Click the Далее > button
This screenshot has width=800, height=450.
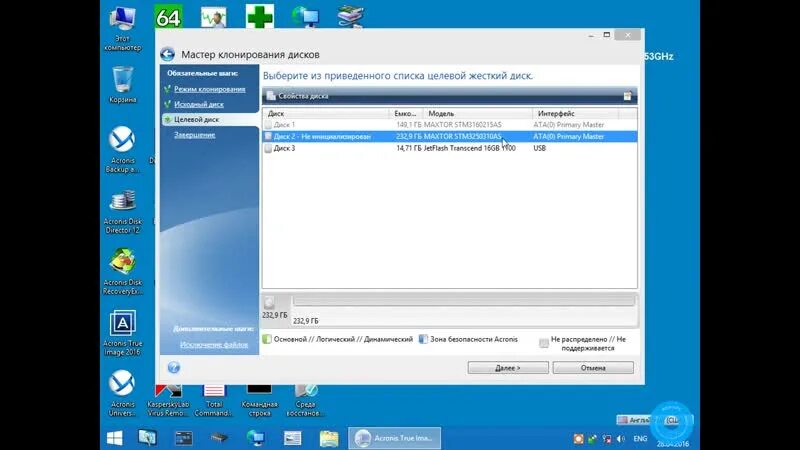pos(508,368)
